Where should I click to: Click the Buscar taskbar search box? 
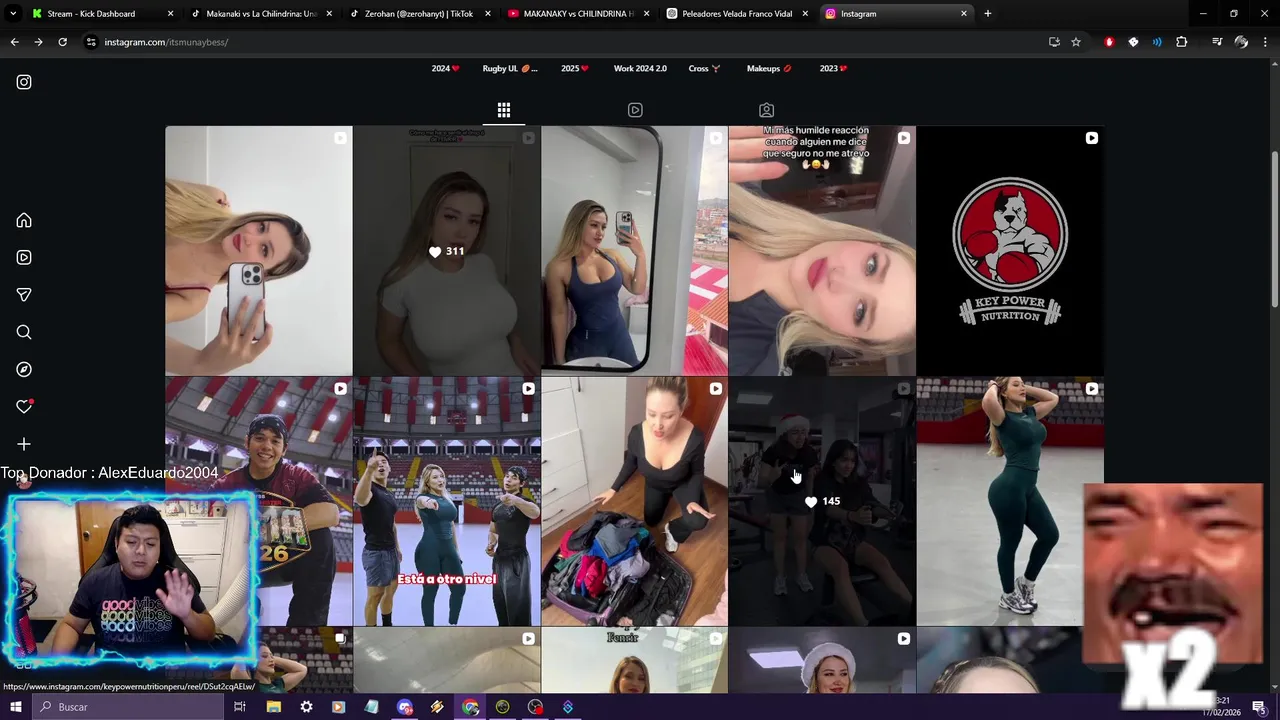pyautogui.click(x=127, y=707)
